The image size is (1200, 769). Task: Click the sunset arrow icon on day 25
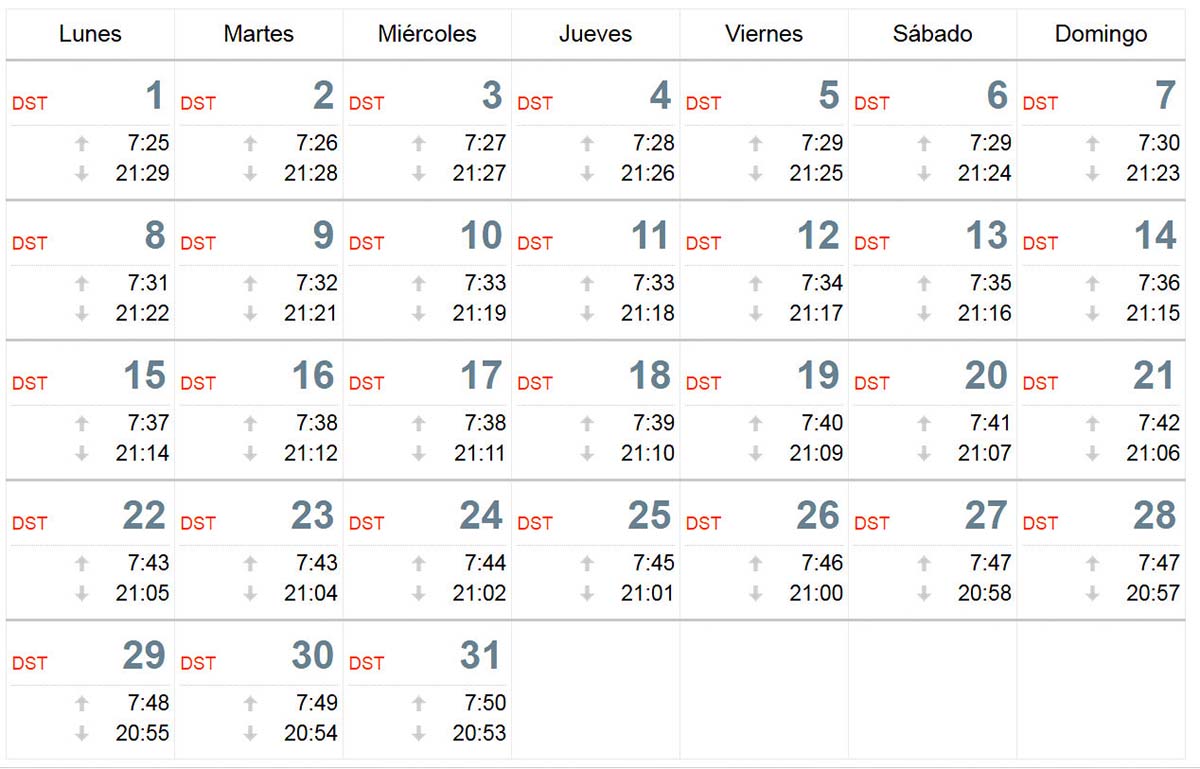coord(587,593)
